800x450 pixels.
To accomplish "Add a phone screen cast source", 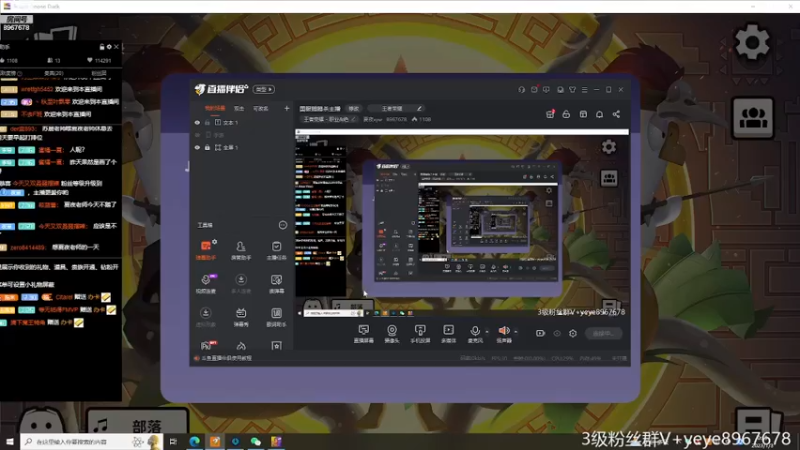I will tap(420, 334).
